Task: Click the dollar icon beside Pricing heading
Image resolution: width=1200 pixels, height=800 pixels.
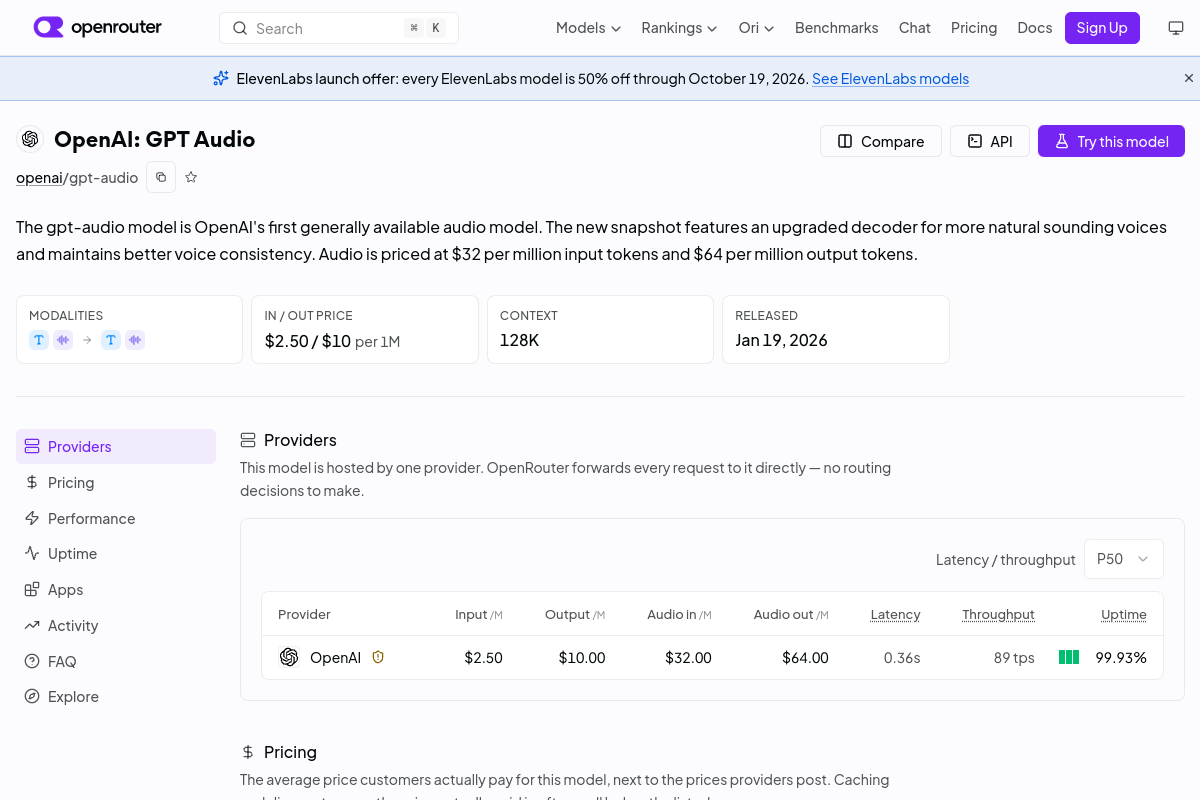Action: (248, 752)
